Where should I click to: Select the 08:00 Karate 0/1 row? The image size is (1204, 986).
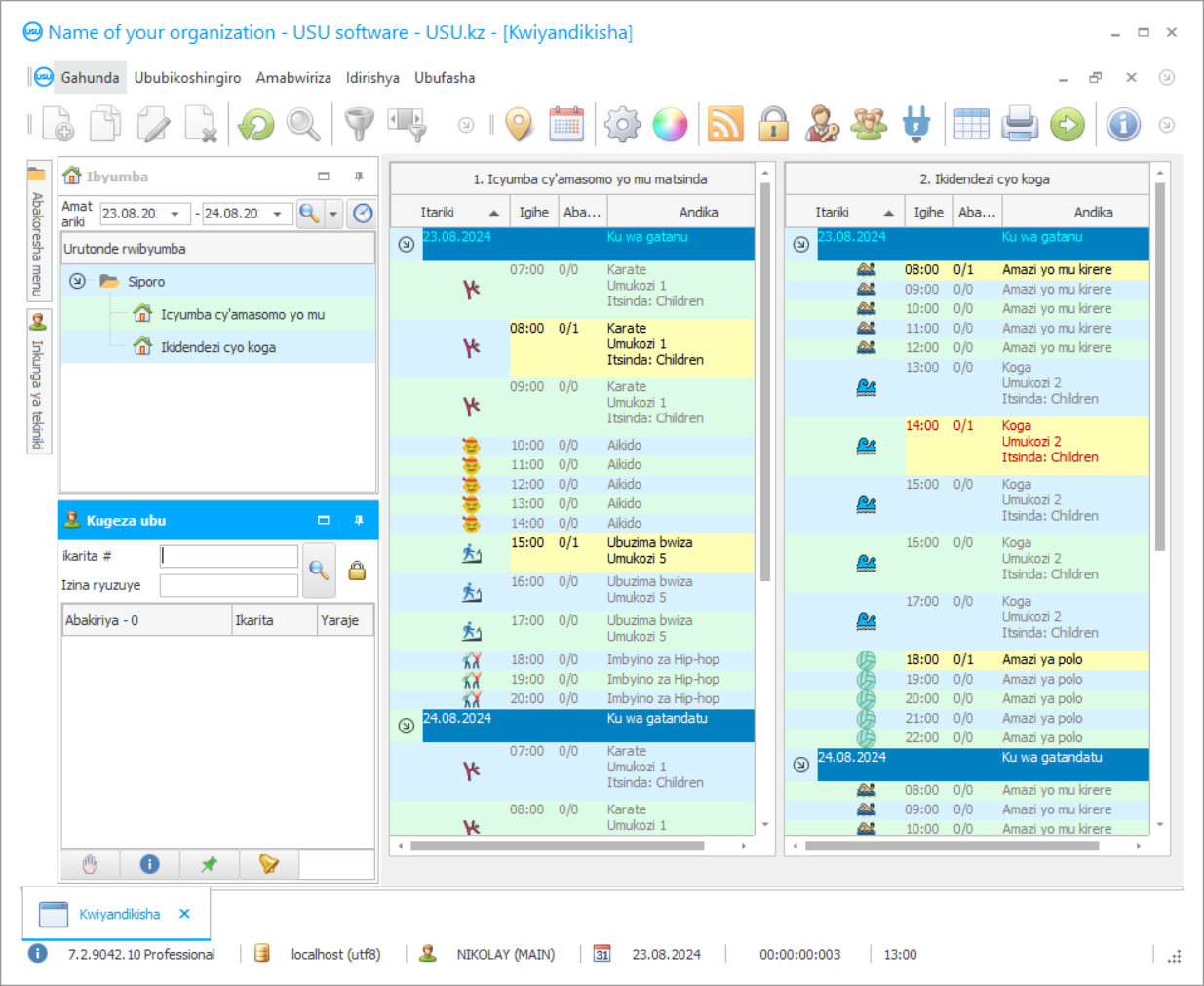[x=572, y=348]
